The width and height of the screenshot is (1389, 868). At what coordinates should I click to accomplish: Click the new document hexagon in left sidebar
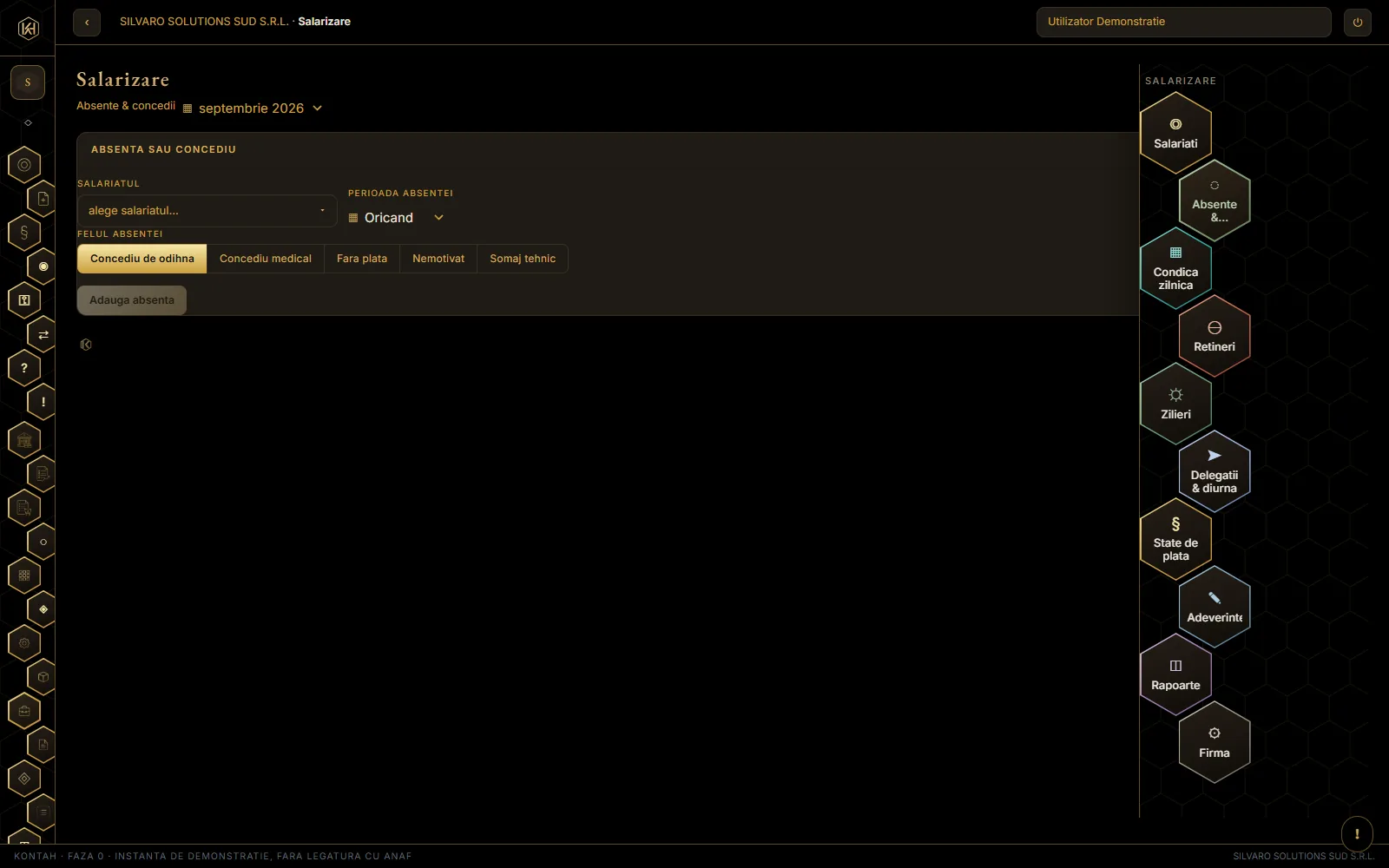tap(43, 199)
